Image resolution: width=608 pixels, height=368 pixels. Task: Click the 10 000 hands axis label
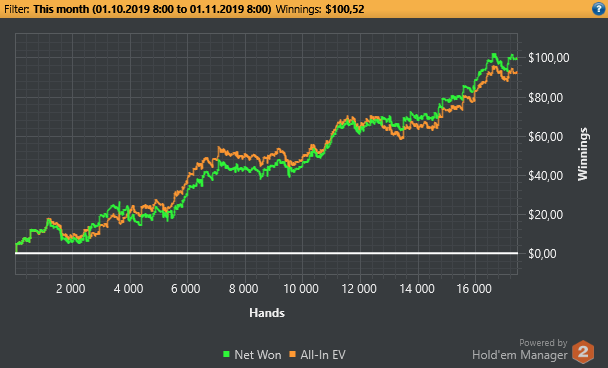click(x=301, y=289)
